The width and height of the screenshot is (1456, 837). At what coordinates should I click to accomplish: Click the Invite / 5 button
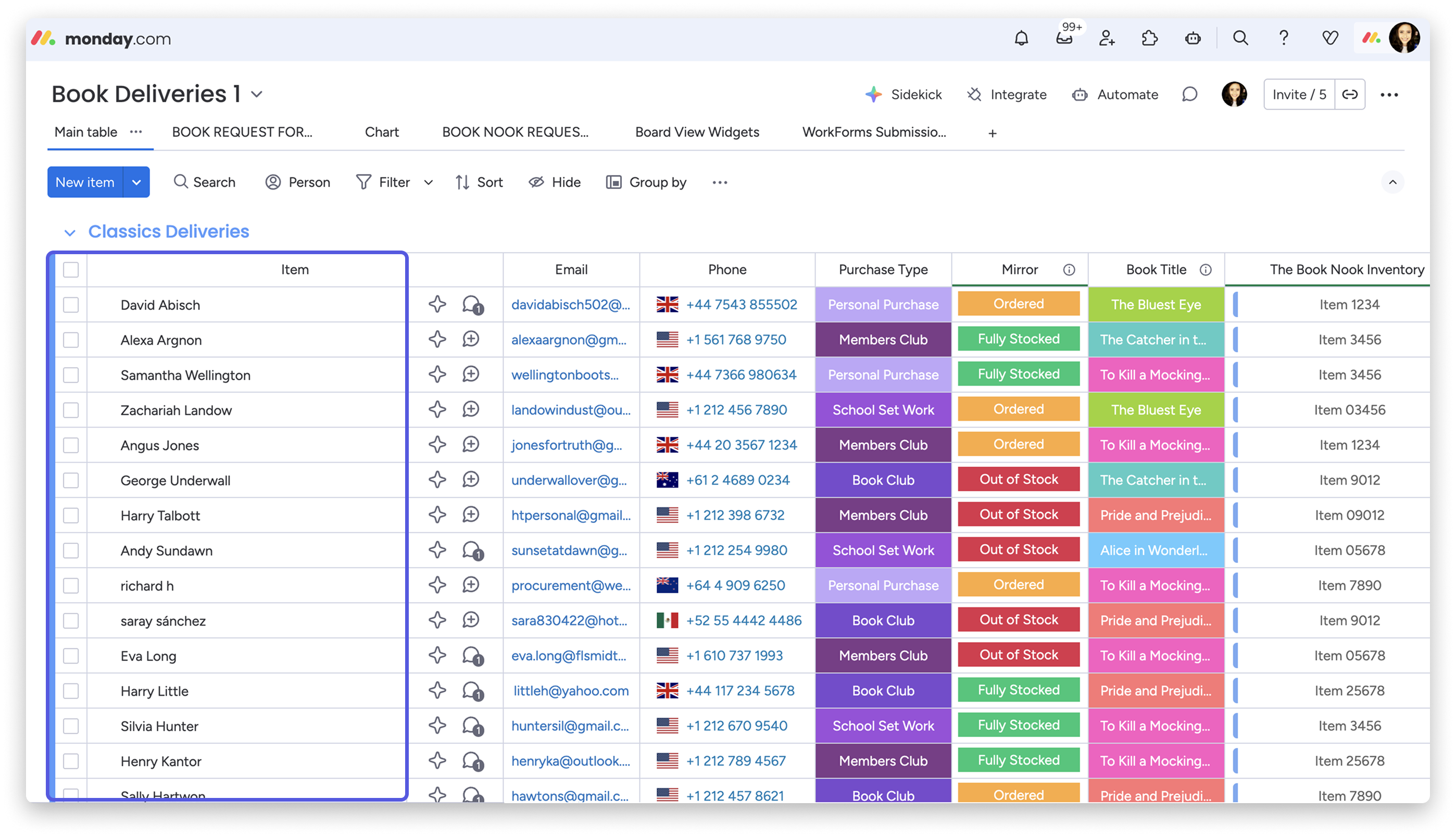1299,94
